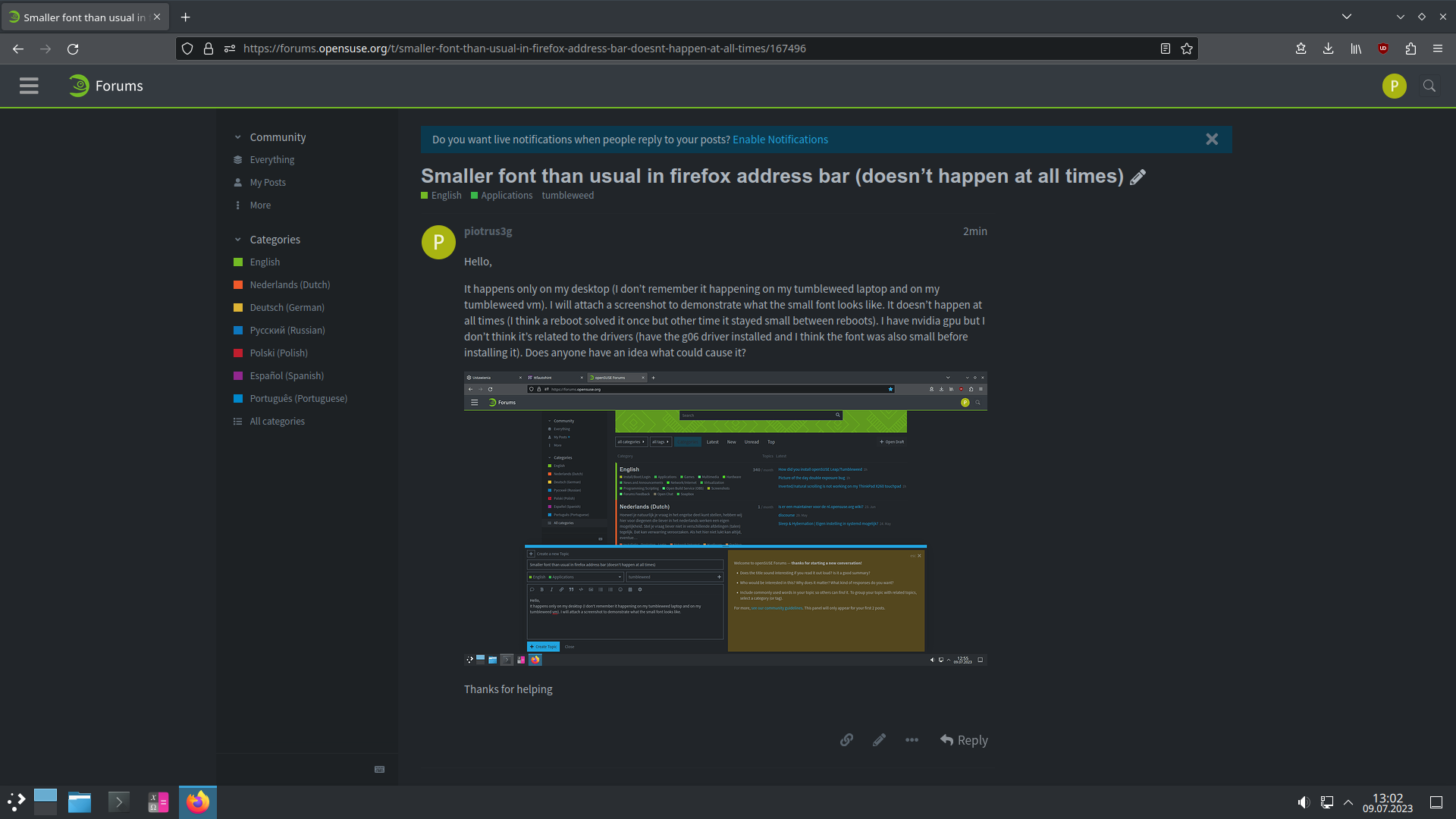The image size is (1456, 819).
Task: Toggle reader view in address bar
Action: 1166,49
